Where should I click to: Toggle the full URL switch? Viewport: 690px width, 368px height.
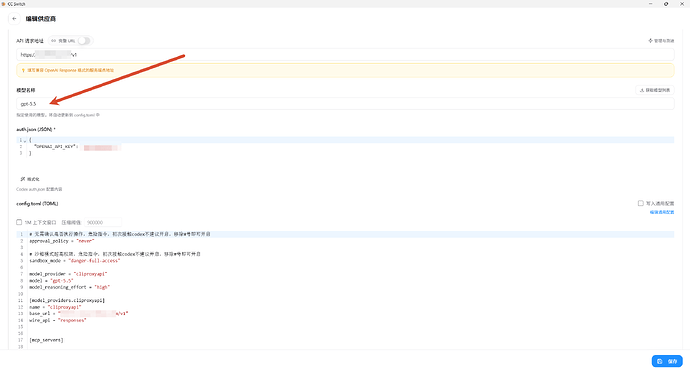point(84,40)
